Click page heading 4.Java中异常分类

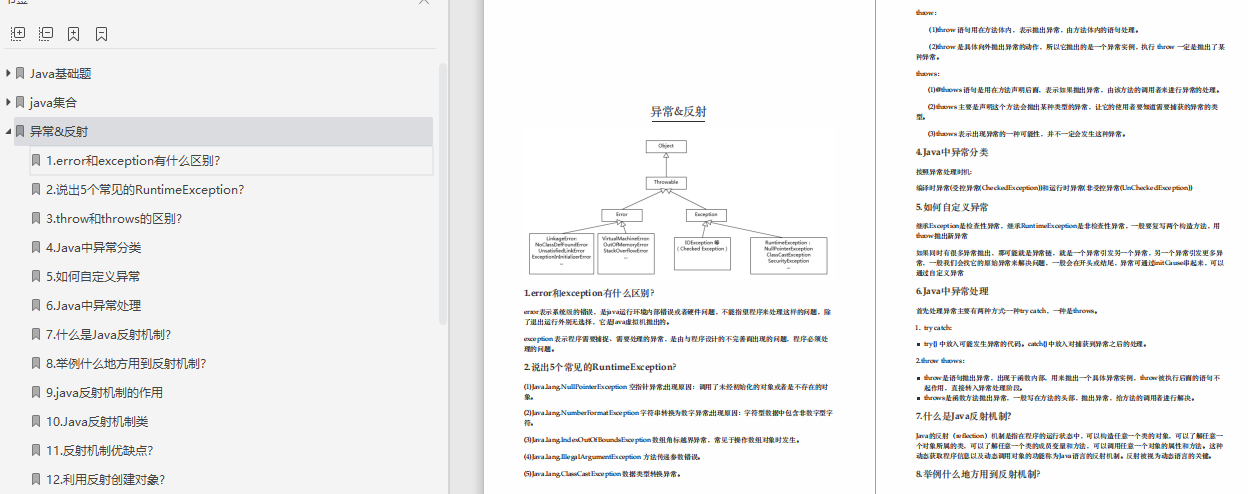click(x=952, y=152)
